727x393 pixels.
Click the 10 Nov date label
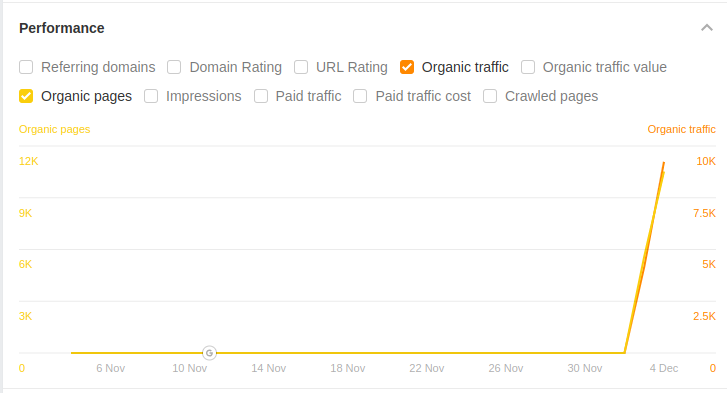coord(190,368)
